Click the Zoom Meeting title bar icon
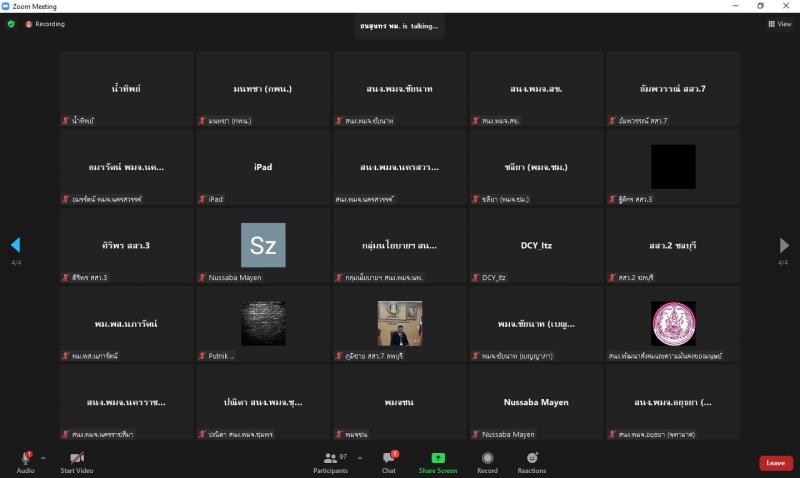800x478 pixels. click(x=6, y=6)
